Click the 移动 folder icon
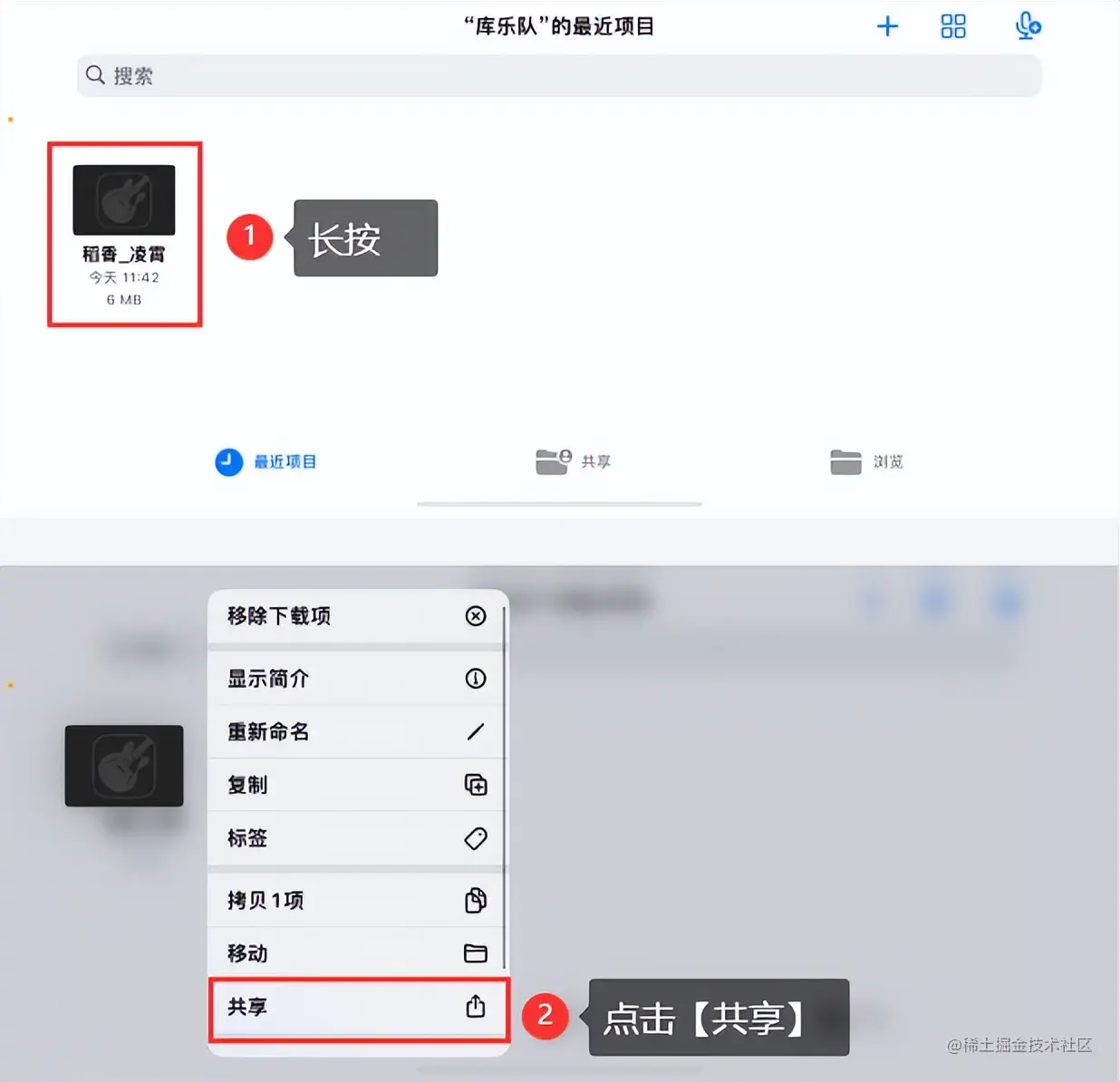Viewport: 1120px width, 1082px height. pos(476,953)
